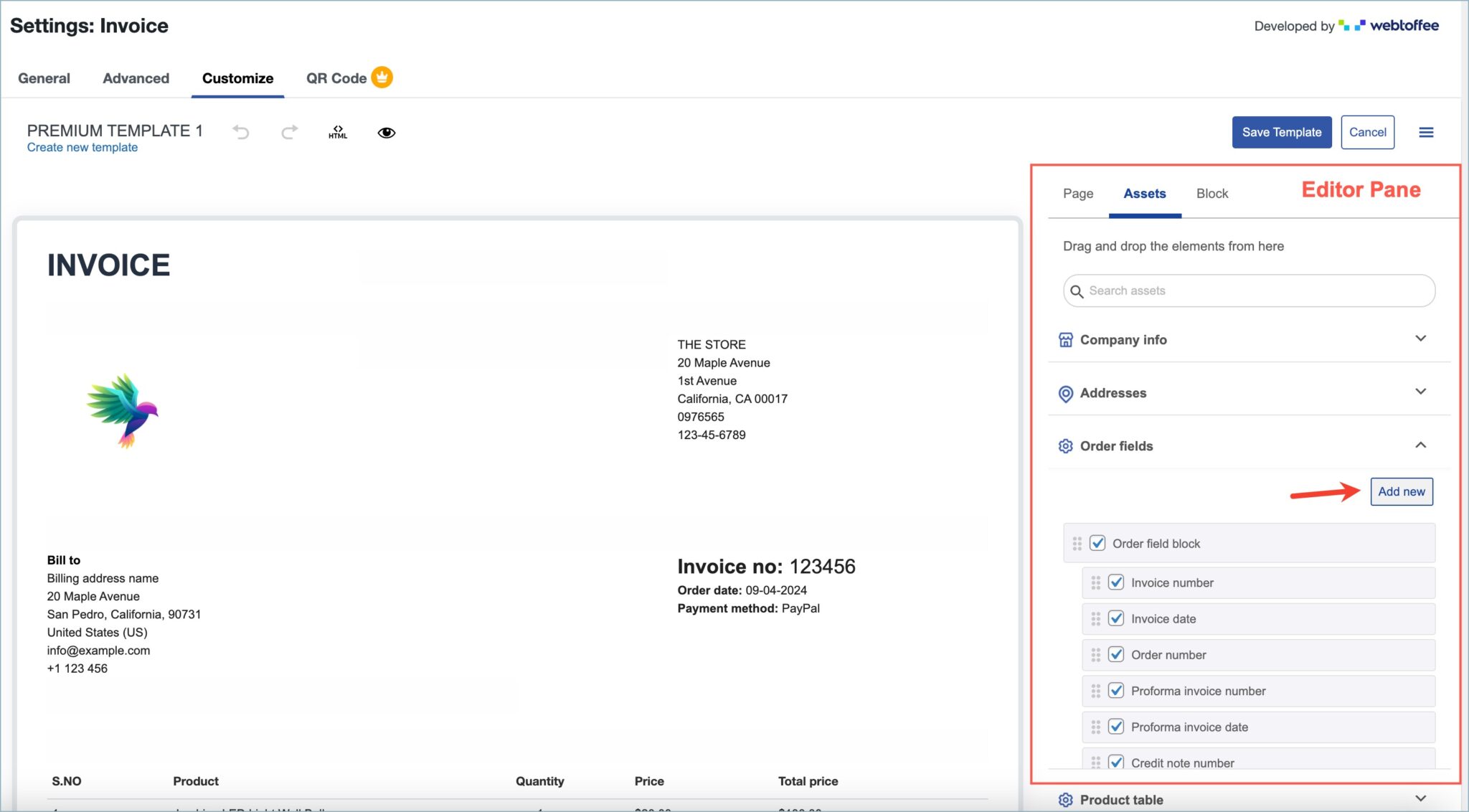
Task: Click the undo arrow icon
Action: (x=241, y=132)
